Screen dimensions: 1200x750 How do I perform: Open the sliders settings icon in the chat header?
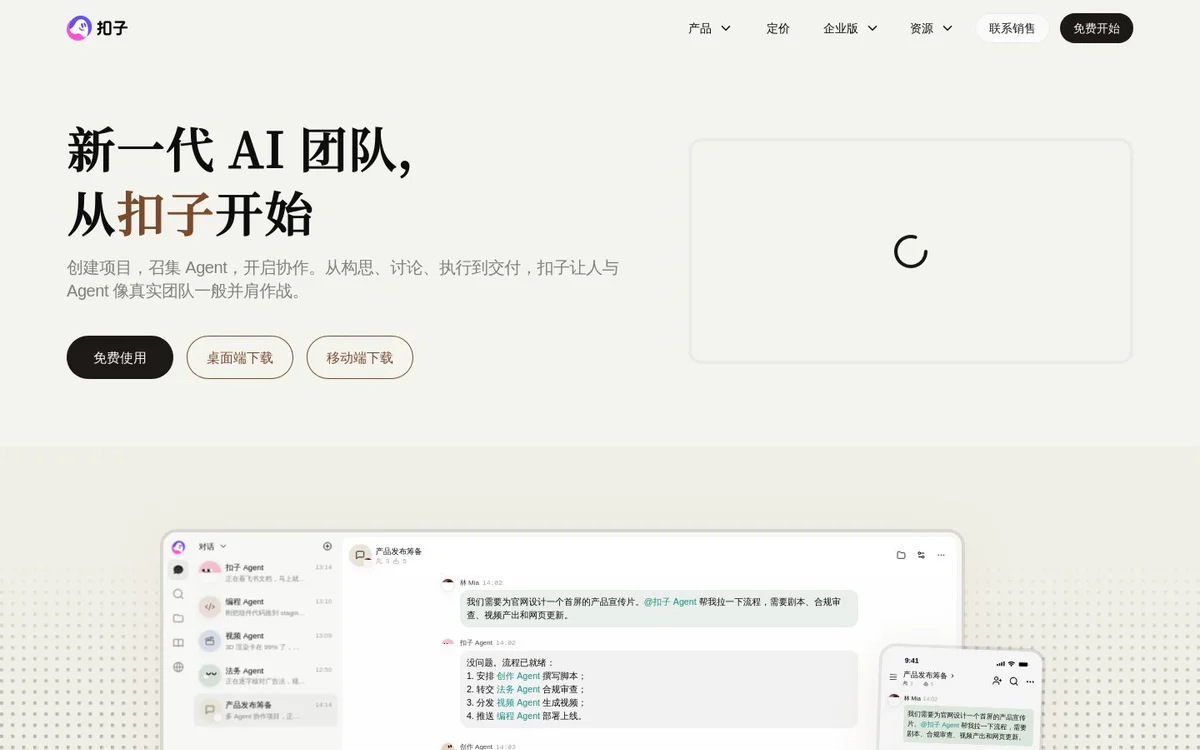pyautogui.click(x=921, y=555)
